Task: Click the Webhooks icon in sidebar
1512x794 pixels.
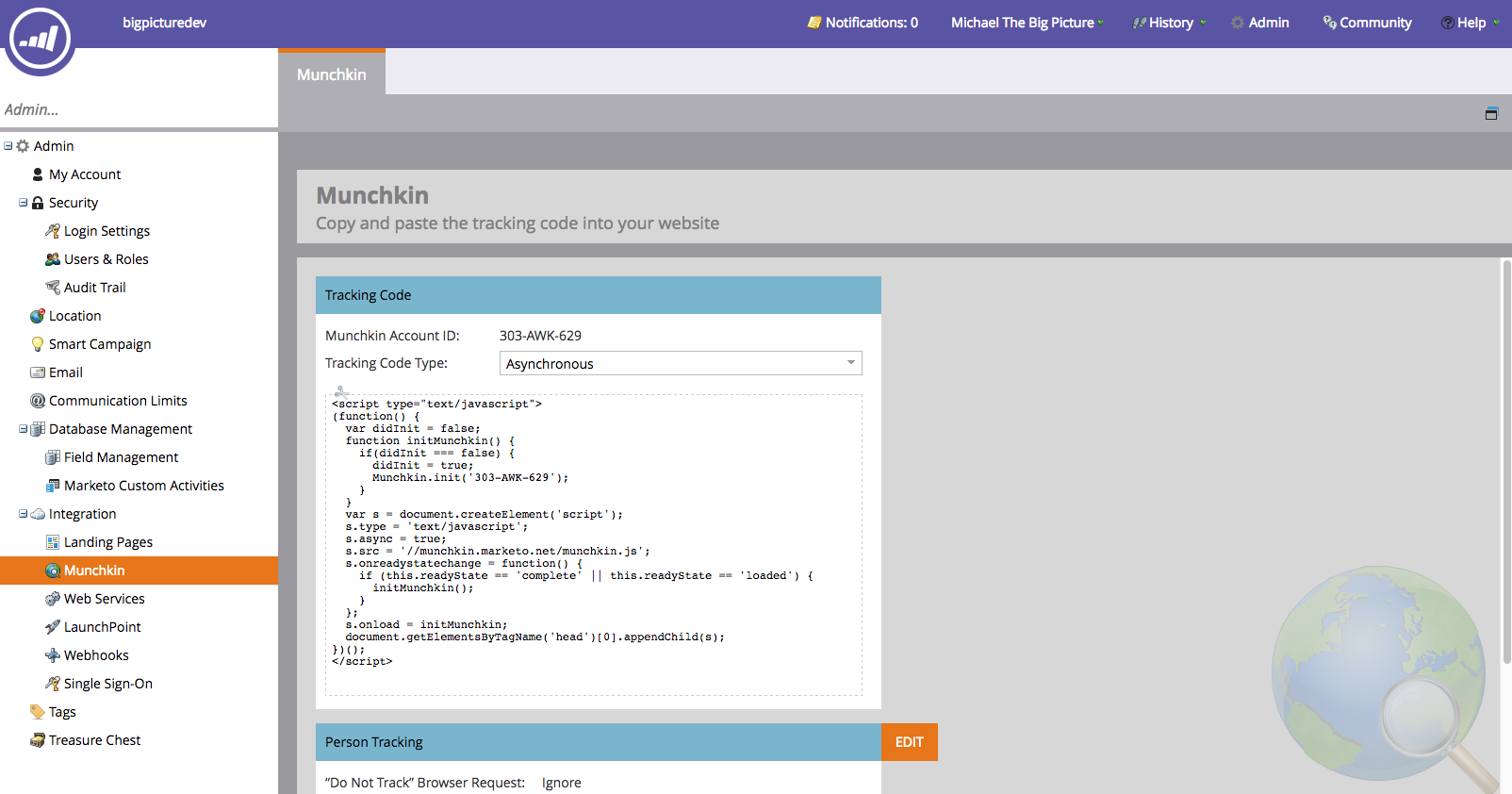Action: click(x=53, y=655)
